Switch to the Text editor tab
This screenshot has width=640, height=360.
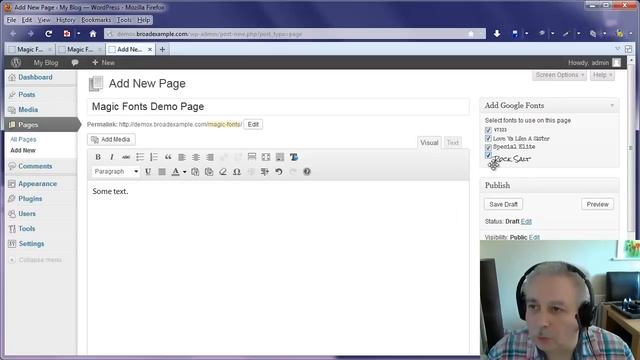point(453,142)
